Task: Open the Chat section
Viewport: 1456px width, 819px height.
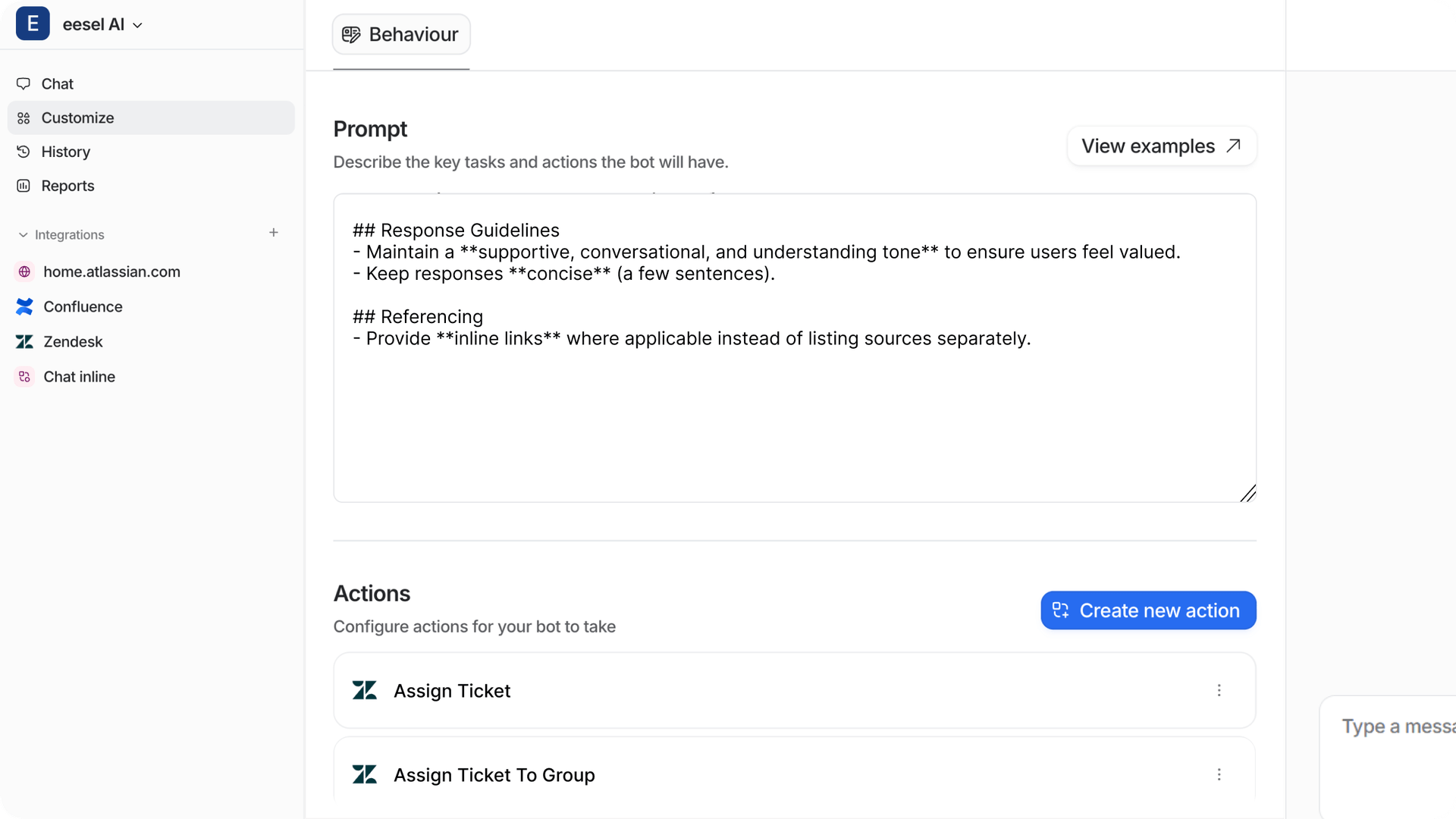Action: pos(151,83)
